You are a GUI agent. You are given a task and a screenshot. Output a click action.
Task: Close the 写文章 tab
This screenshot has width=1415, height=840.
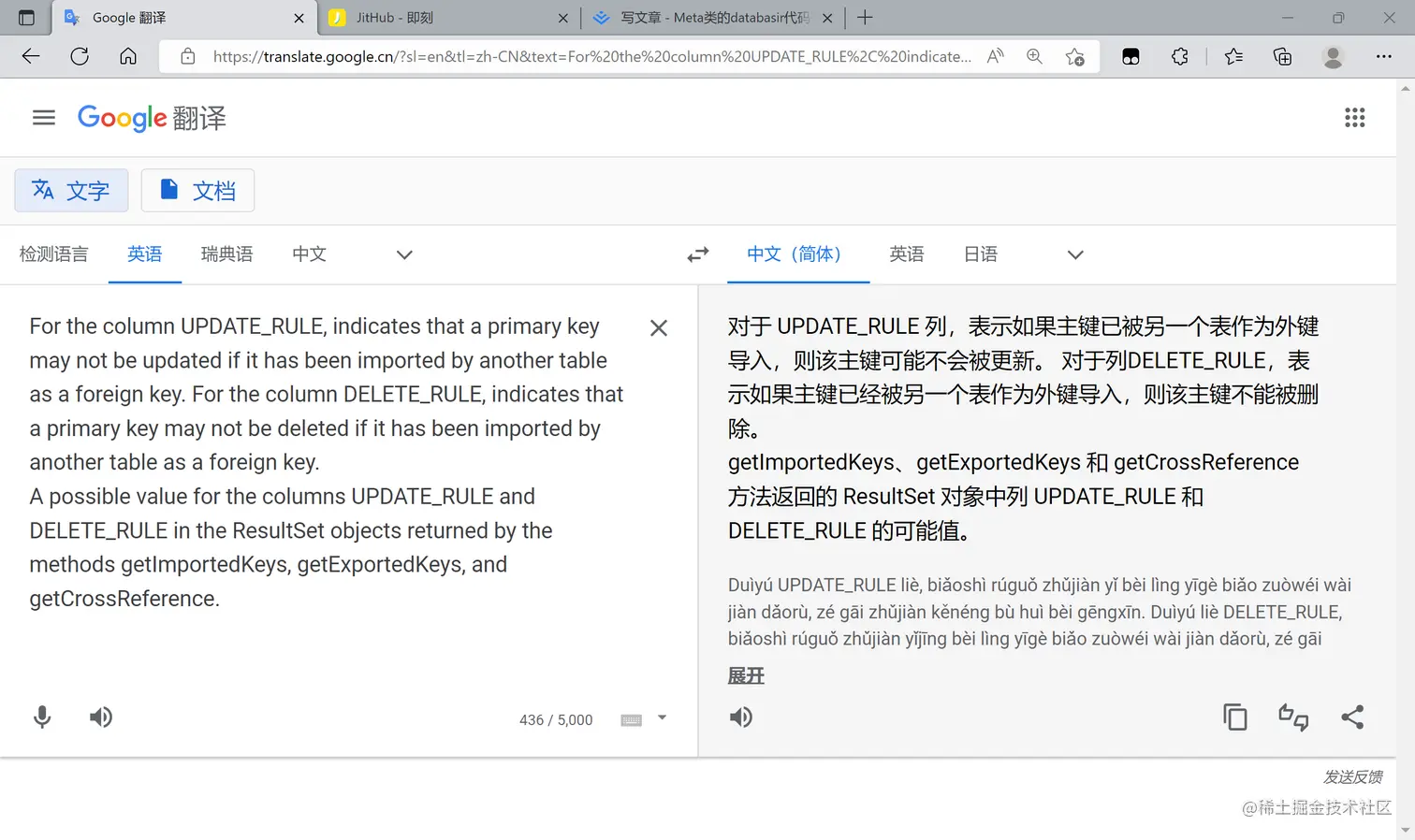click(827, 18)
